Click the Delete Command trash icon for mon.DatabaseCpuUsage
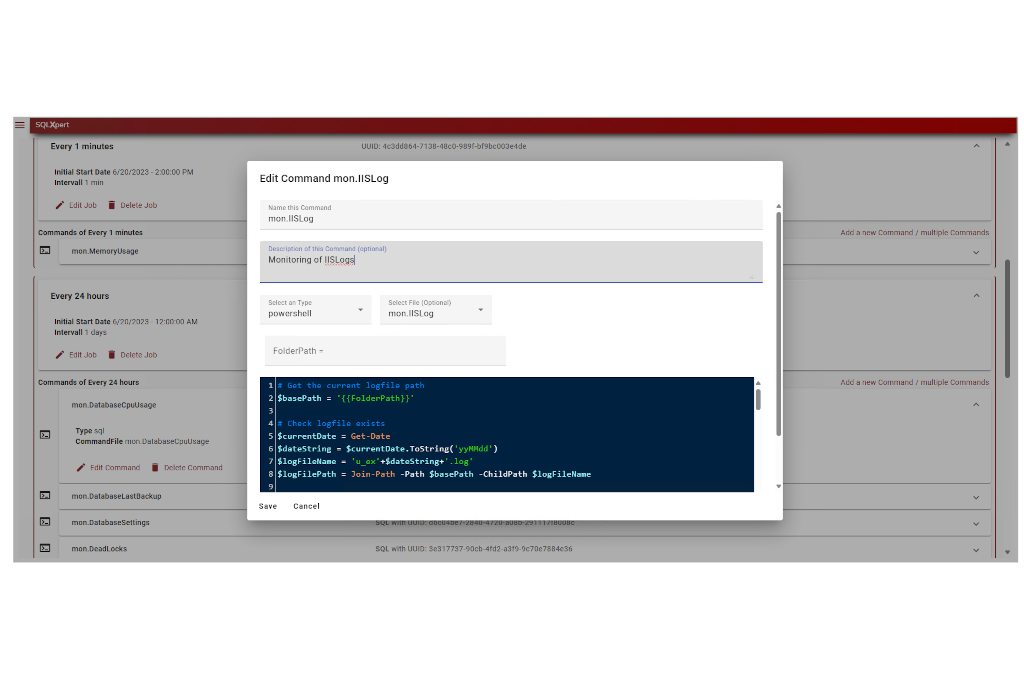Screen dimensions: 1024x683 [x=155, y=467]
